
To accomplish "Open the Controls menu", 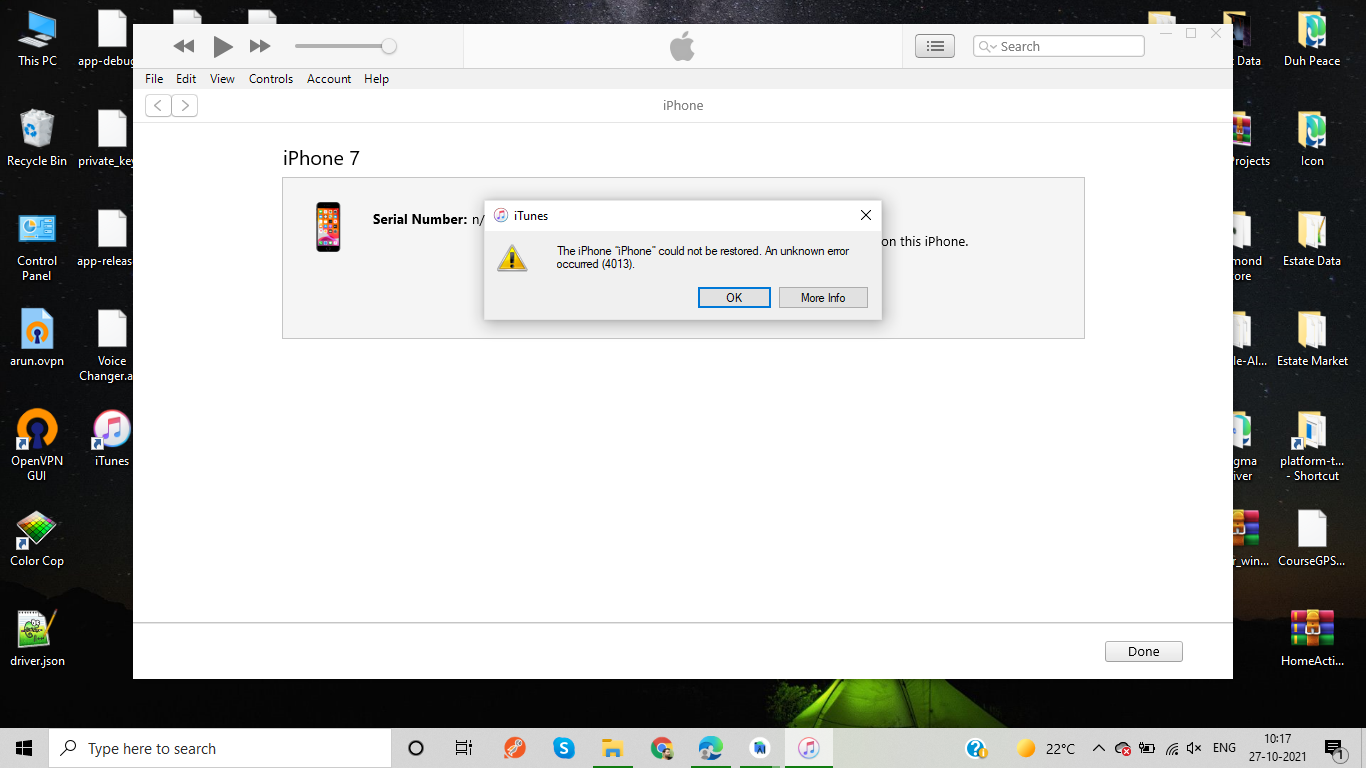I will coord(271,79).
